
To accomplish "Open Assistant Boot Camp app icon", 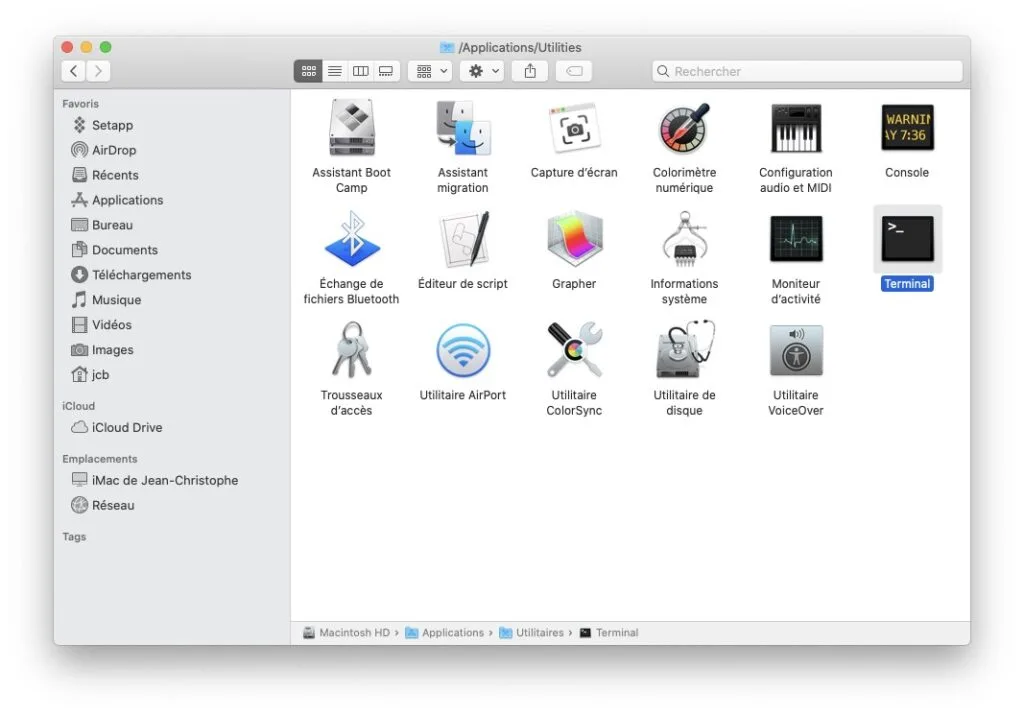I will (351, 127).
